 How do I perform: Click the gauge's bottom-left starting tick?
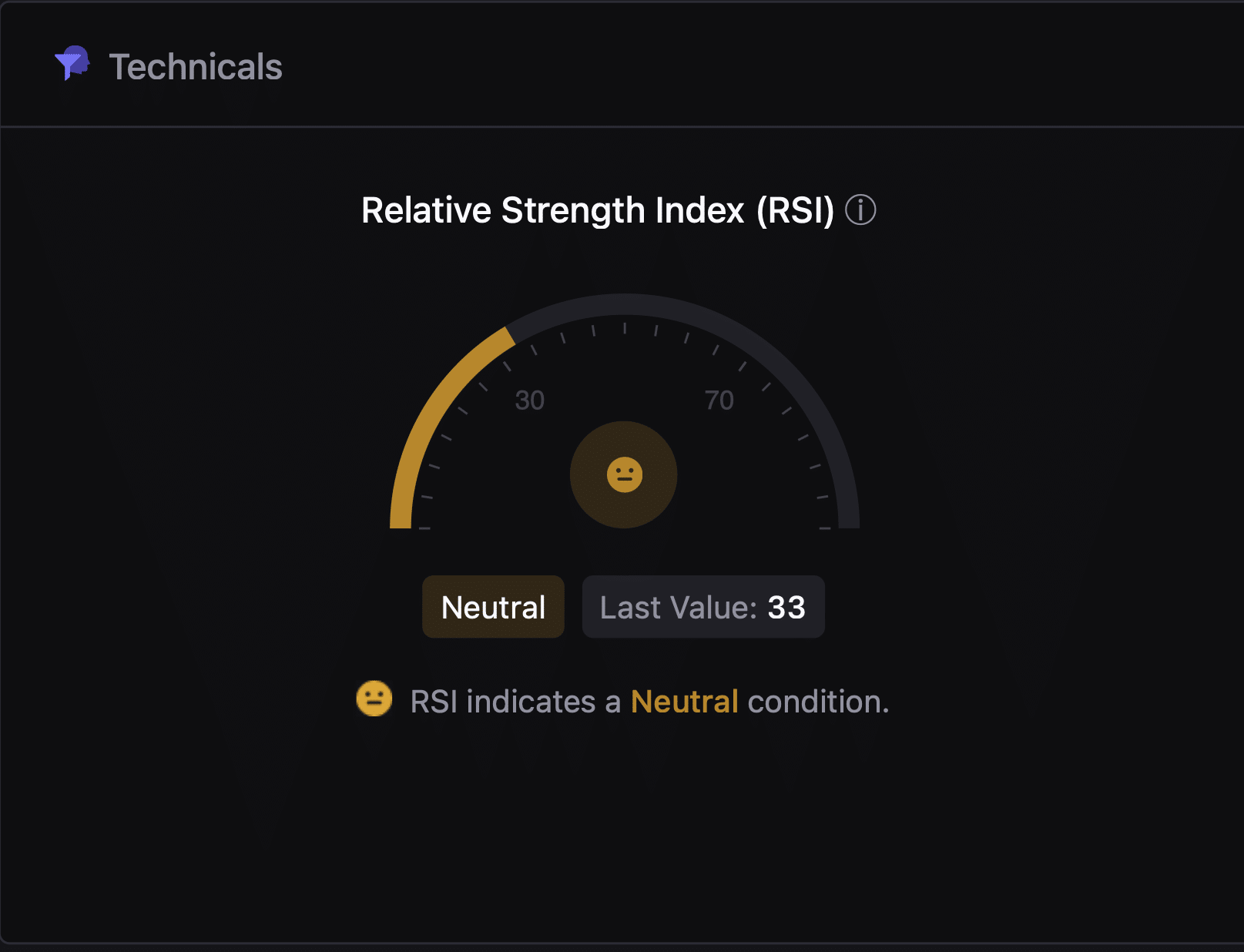[x=424, y=528]
